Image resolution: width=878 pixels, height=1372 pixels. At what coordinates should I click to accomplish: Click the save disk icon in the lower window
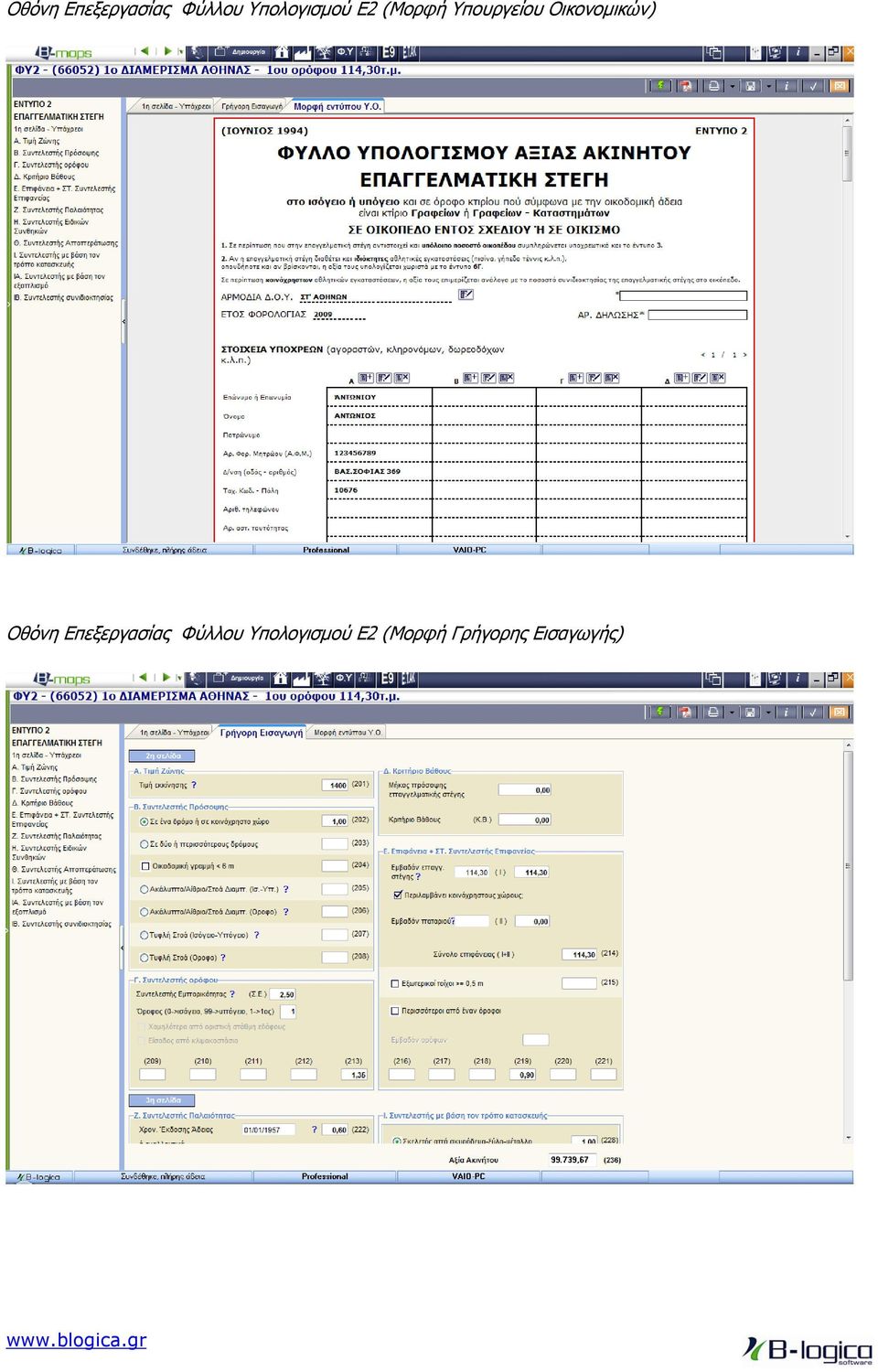click(750, 713)
